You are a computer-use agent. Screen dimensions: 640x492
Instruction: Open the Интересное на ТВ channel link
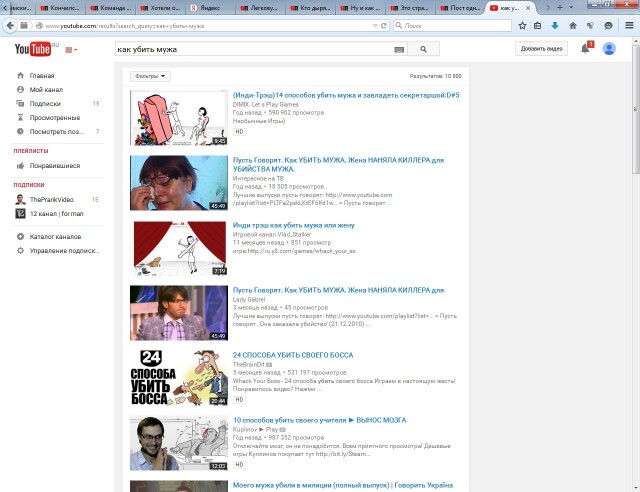point(258,178)
